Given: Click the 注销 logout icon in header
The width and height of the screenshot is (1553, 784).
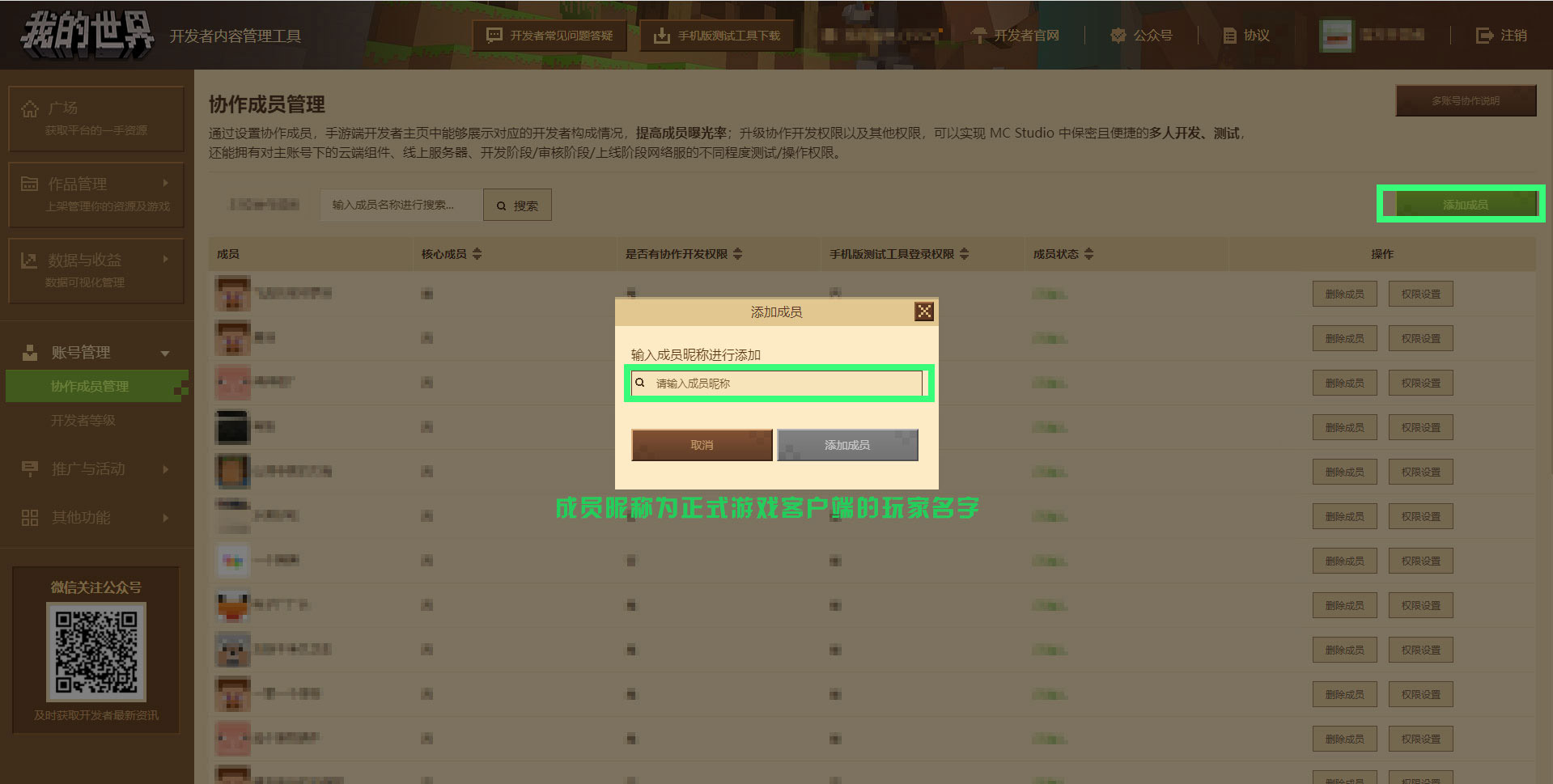Looking at the screenshot, I should [x=1484, y=36].
